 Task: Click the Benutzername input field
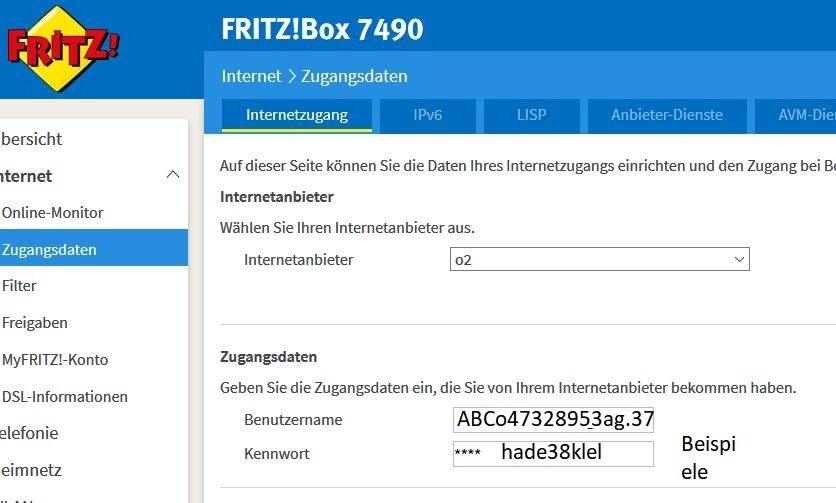pyautogui.click(x=553, y=420)
